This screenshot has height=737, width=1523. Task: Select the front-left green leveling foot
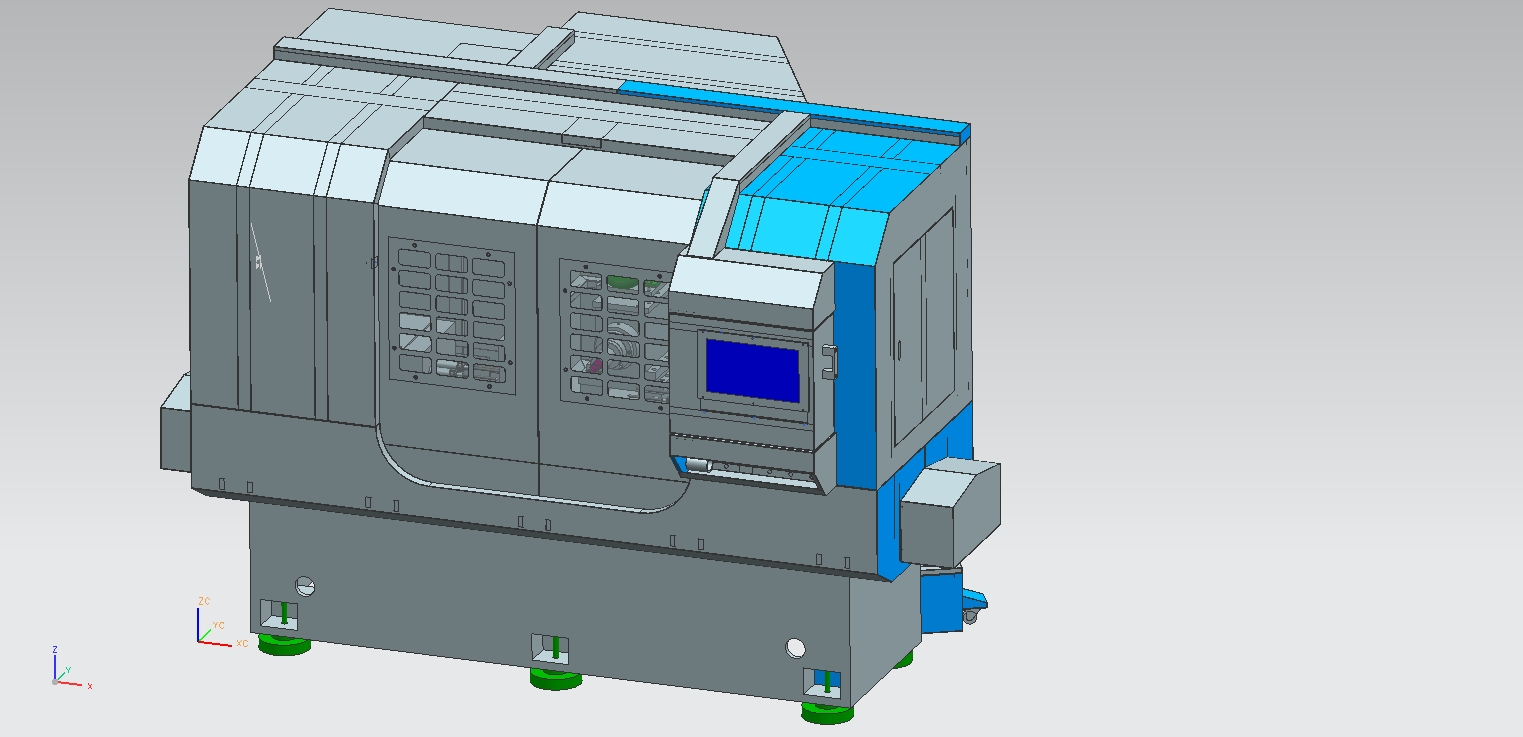[x=284, y=645]
